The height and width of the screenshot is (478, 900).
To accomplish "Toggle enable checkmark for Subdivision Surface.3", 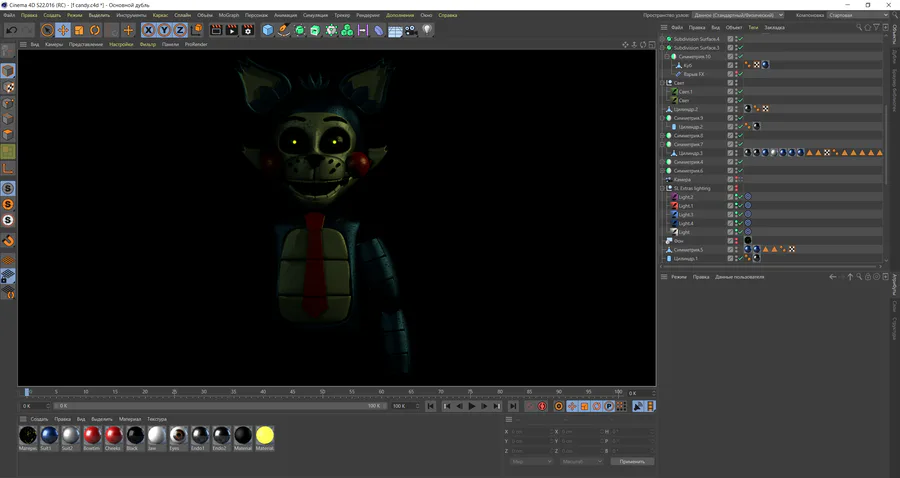I will (x=740, y=48).
